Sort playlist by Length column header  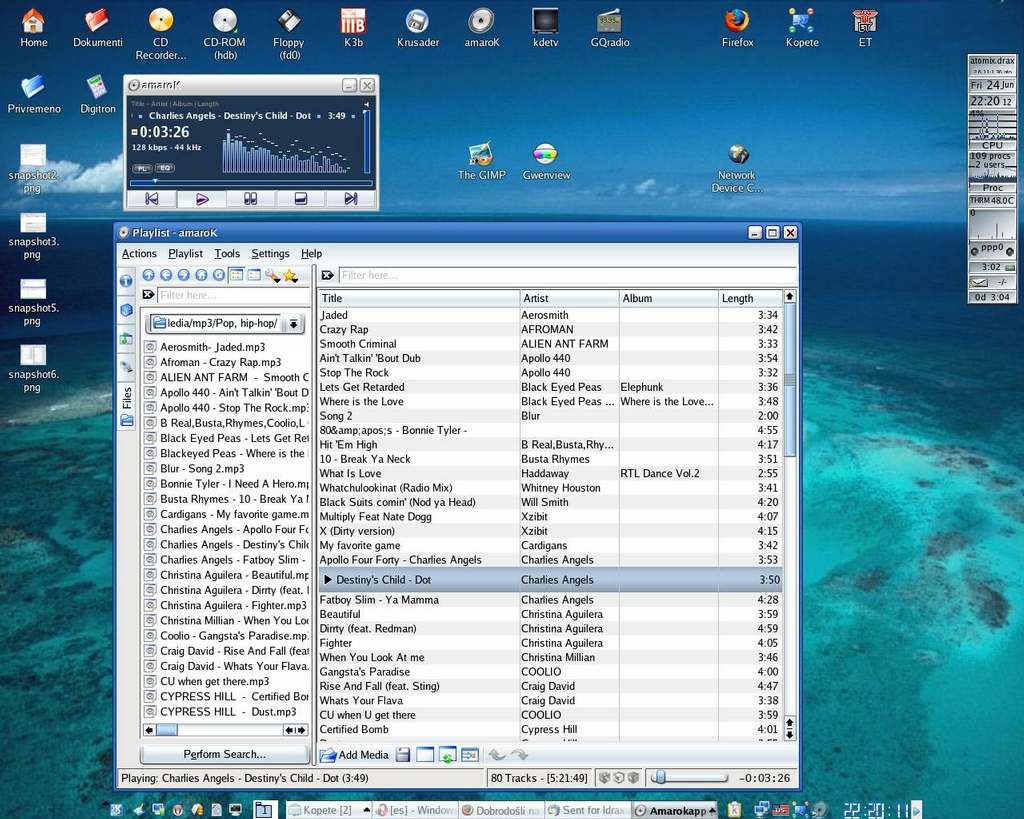[750, 298]
